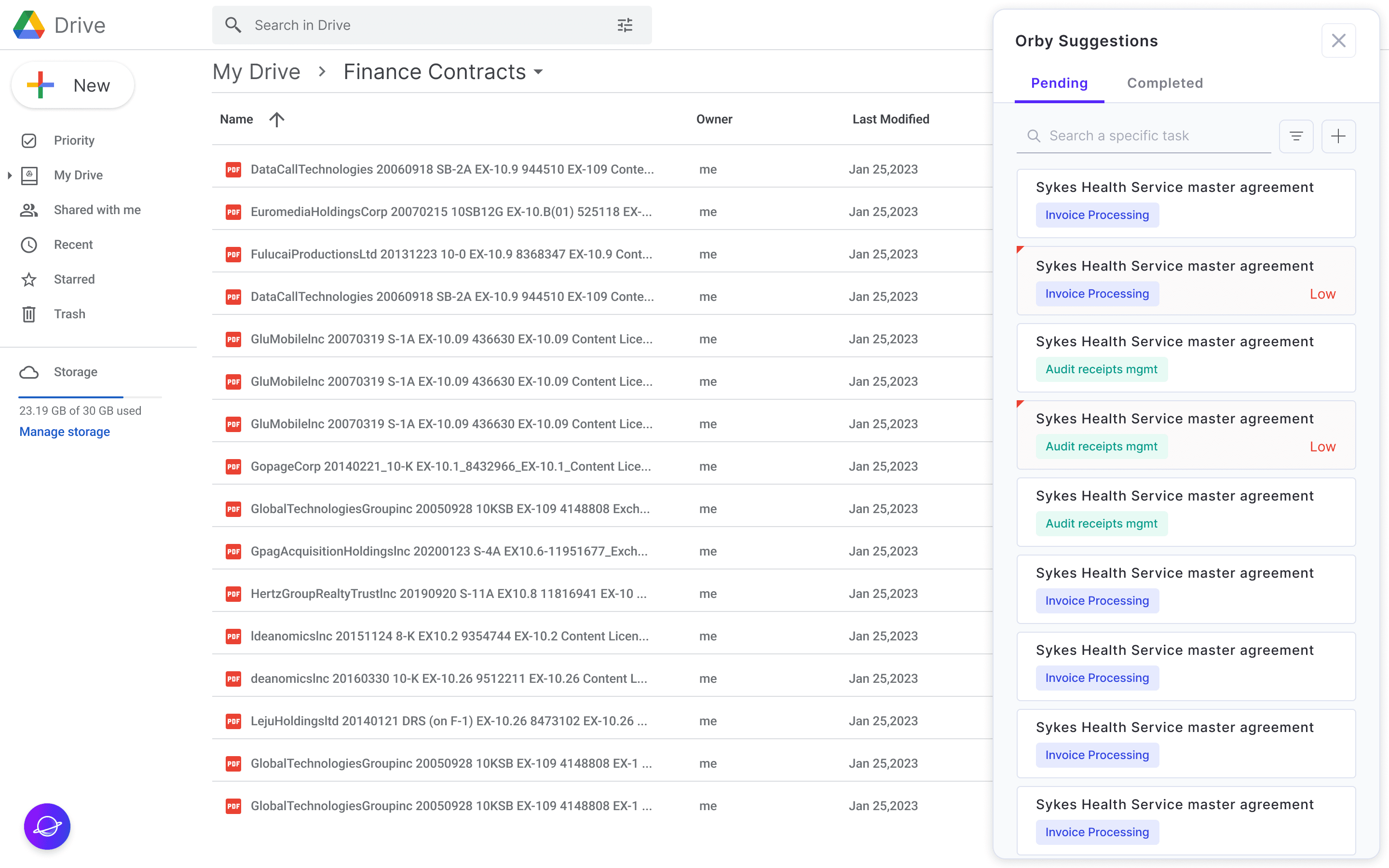Go to Shared with me

tap(97, 210)
